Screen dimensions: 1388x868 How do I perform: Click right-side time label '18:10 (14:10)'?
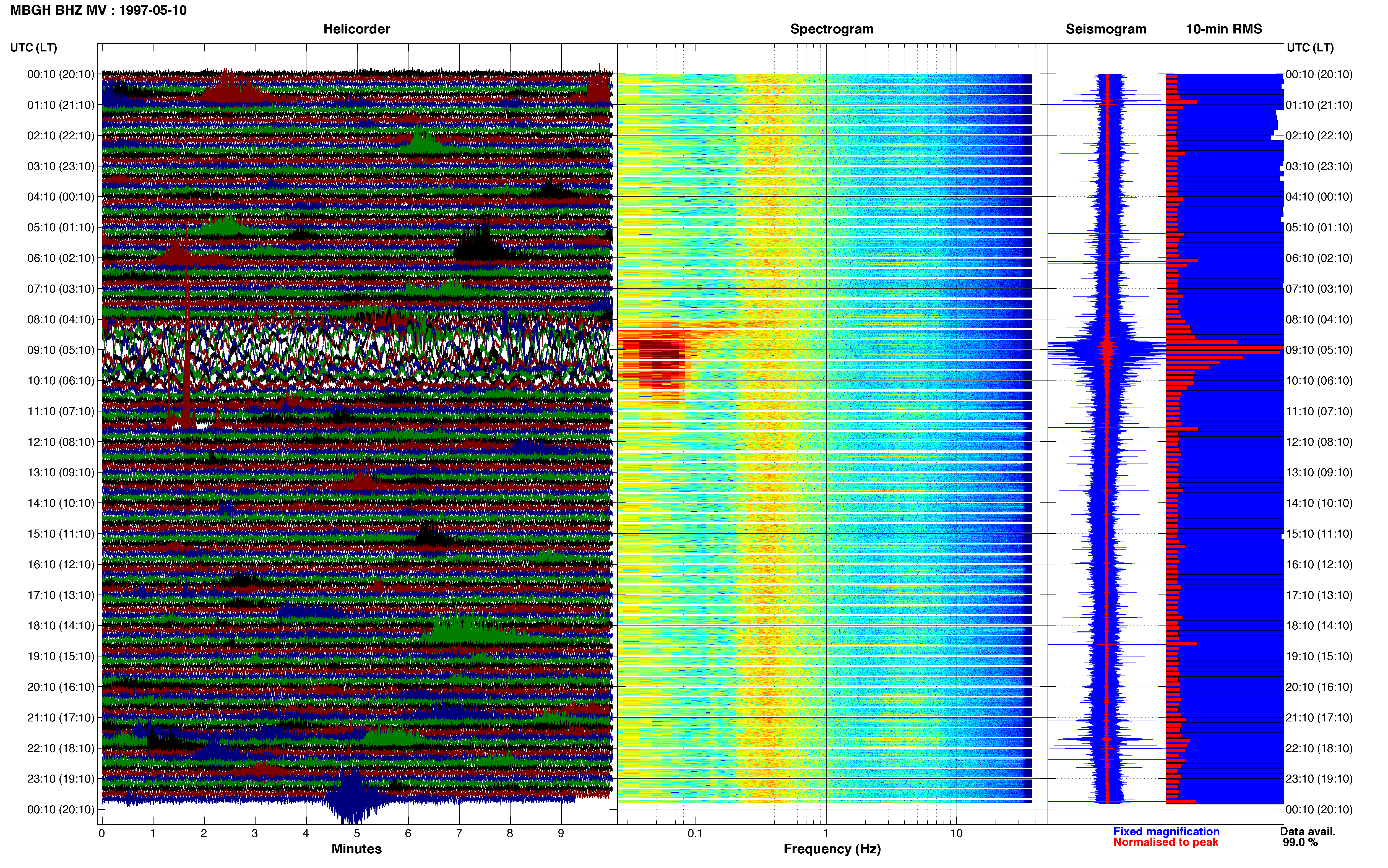[x=1319, y=626]
